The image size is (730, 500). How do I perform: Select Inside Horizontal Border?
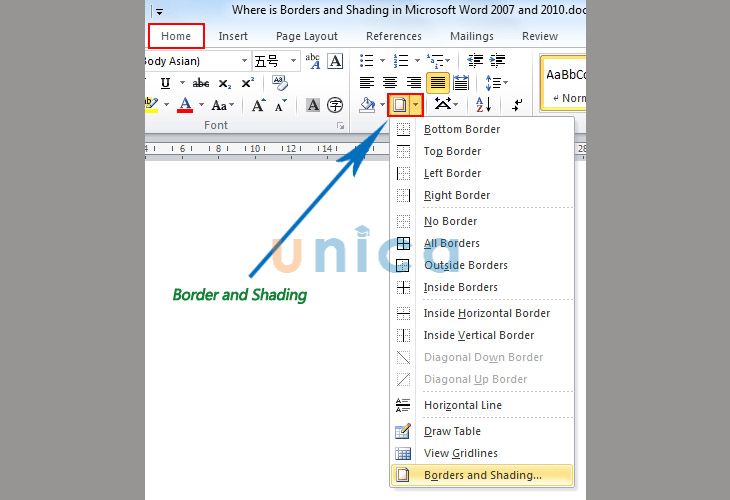[481, 313]
